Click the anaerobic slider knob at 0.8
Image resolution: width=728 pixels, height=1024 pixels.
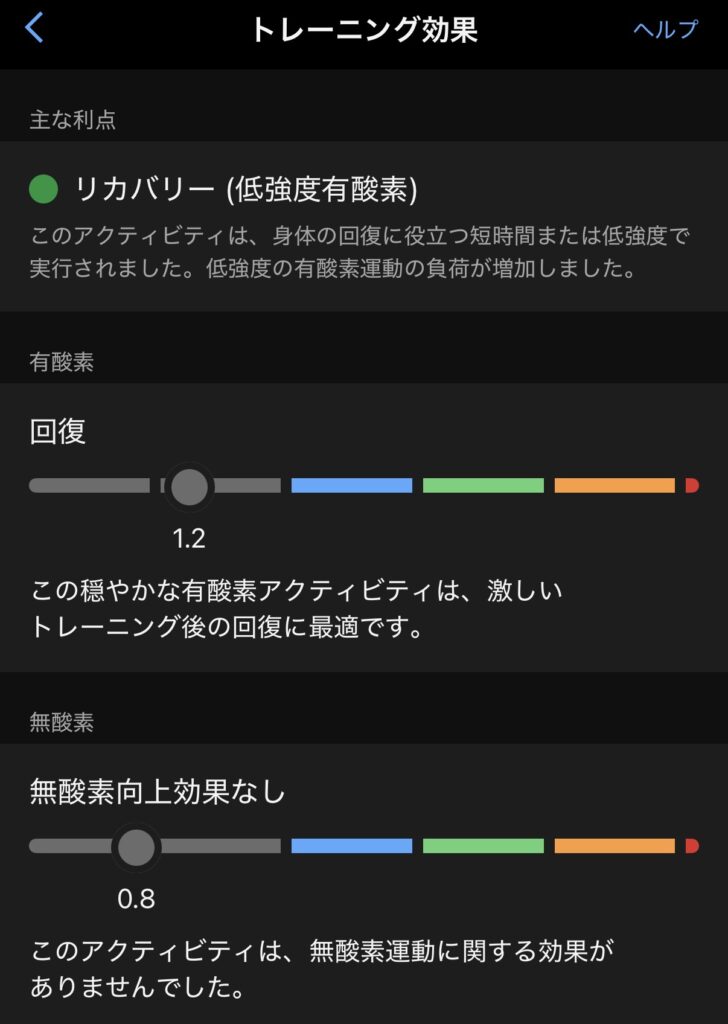pyautogui.click(x=136, y=846)
